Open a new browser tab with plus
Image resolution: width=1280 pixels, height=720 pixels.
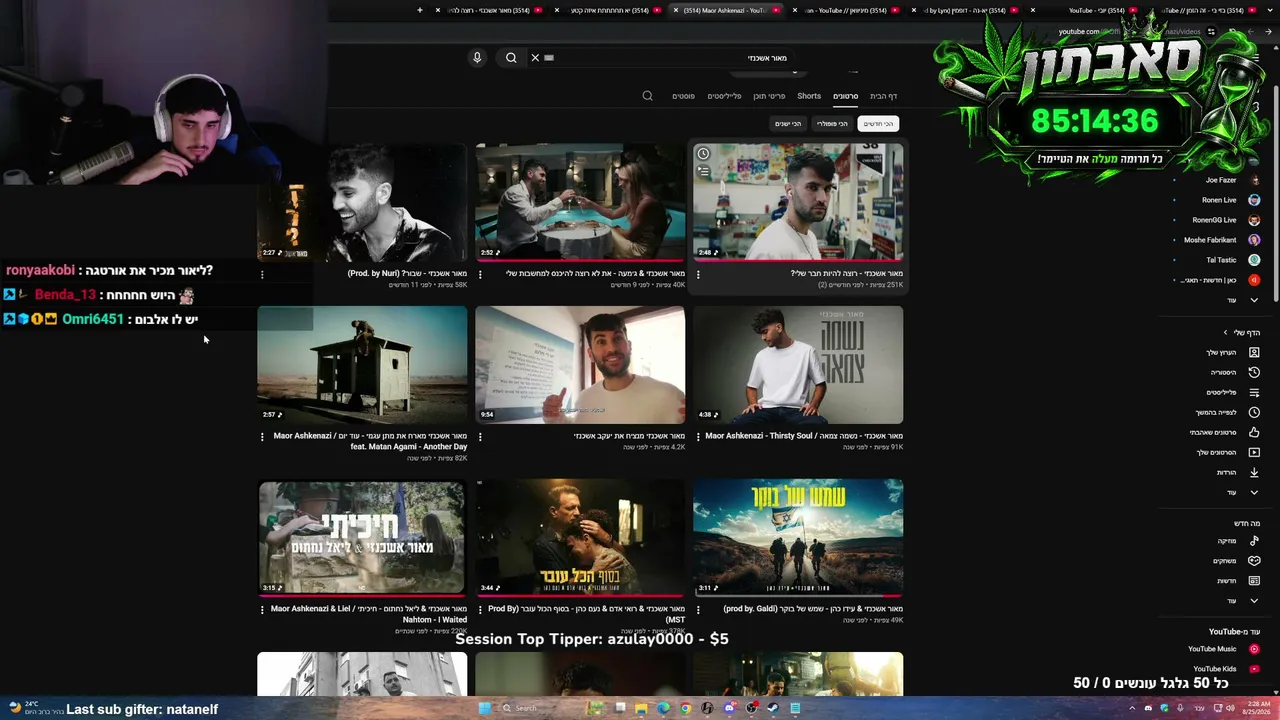pos(420,10)
